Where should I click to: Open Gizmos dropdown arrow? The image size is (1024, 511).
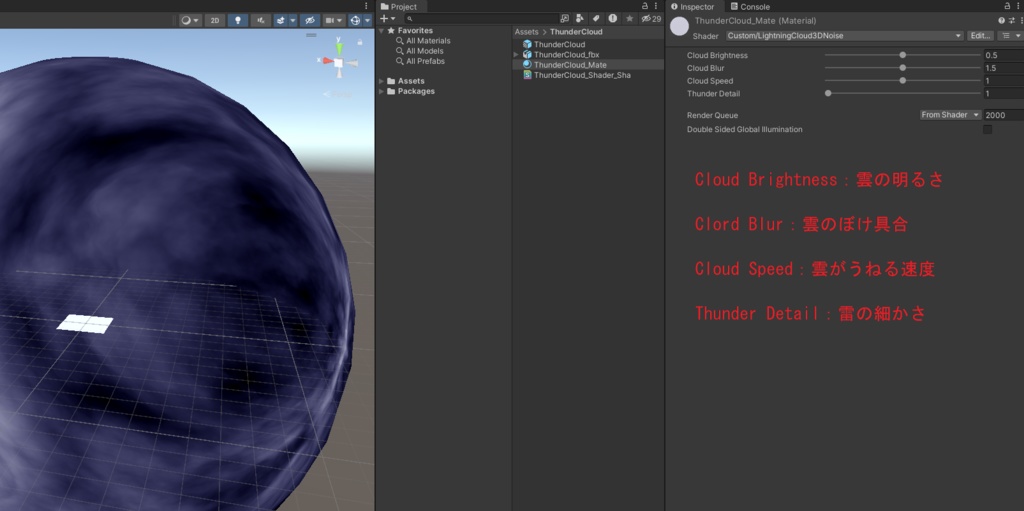coord(366,20)
